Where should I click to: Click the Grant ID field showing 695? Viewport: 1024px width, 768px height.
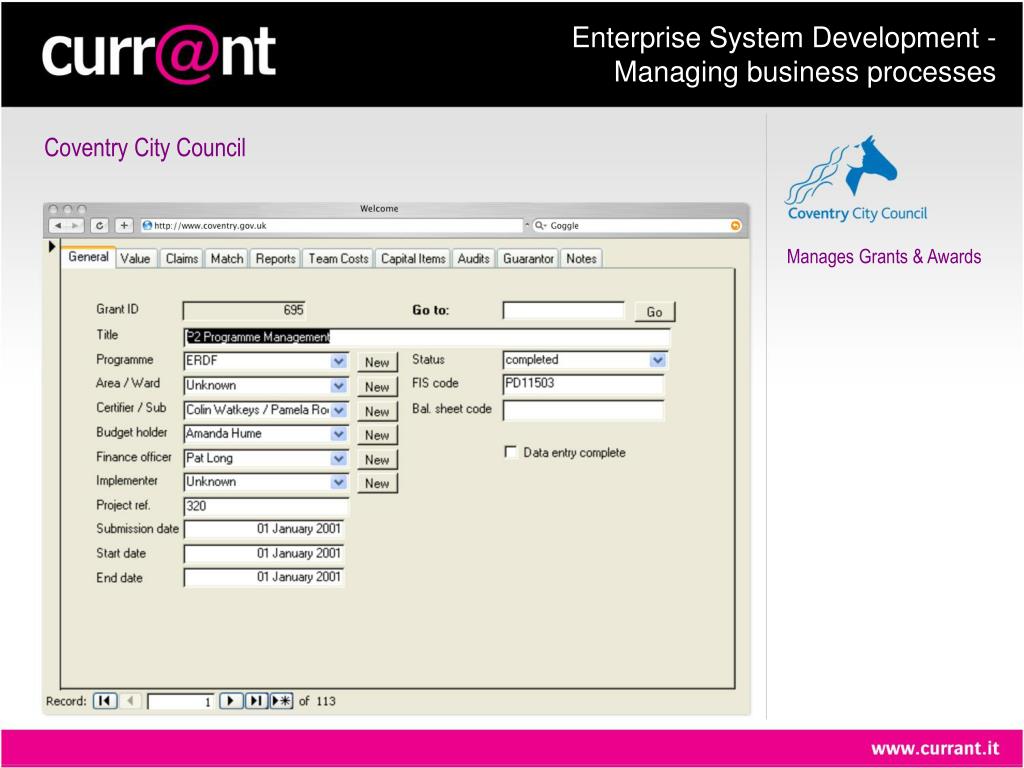coord(244,310)
